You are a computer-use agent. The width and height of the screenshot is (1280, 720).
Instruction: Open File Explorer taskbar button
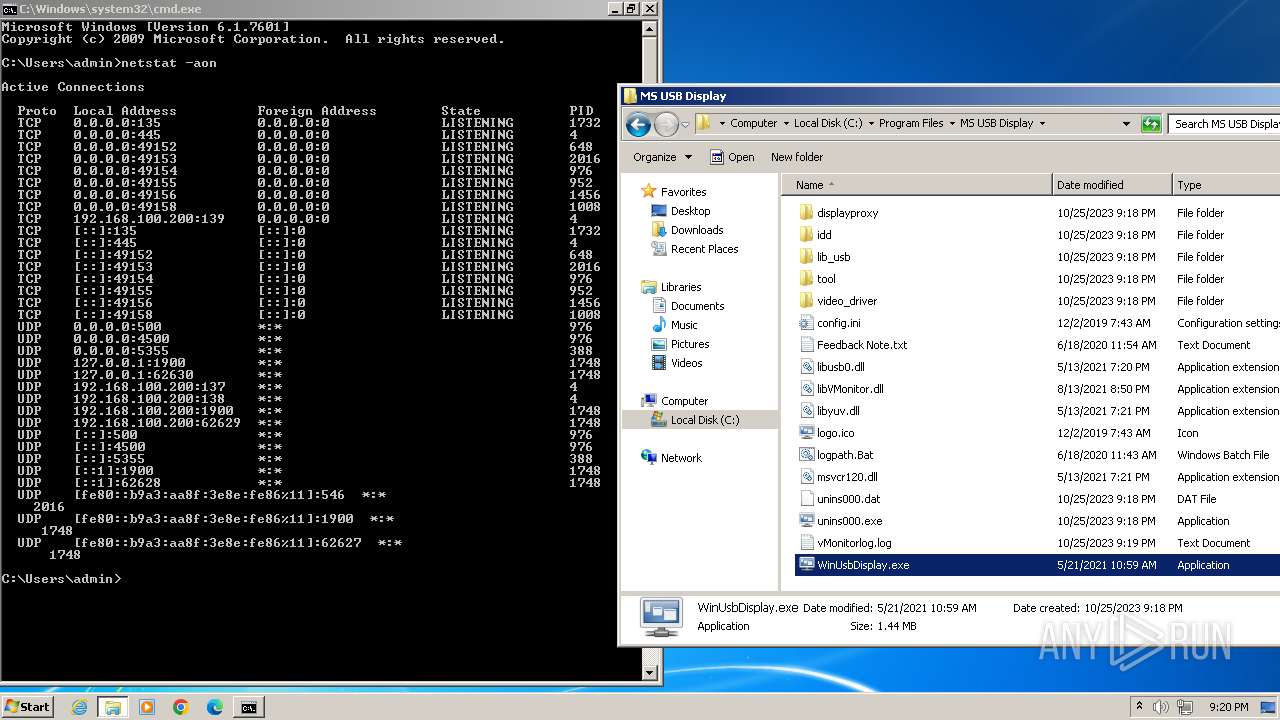click(113, 707)
